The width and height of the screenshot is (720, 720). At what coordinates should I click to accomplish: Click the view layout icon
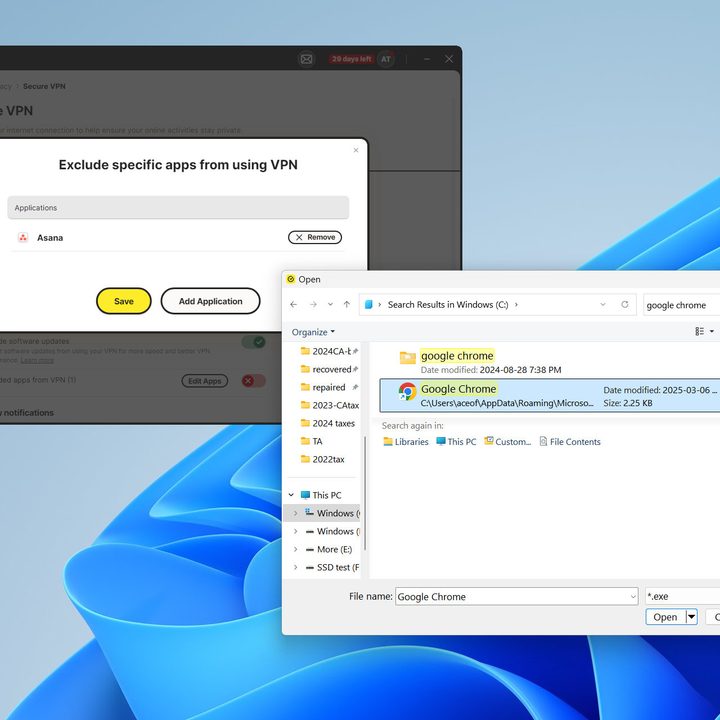click(699, 331)
